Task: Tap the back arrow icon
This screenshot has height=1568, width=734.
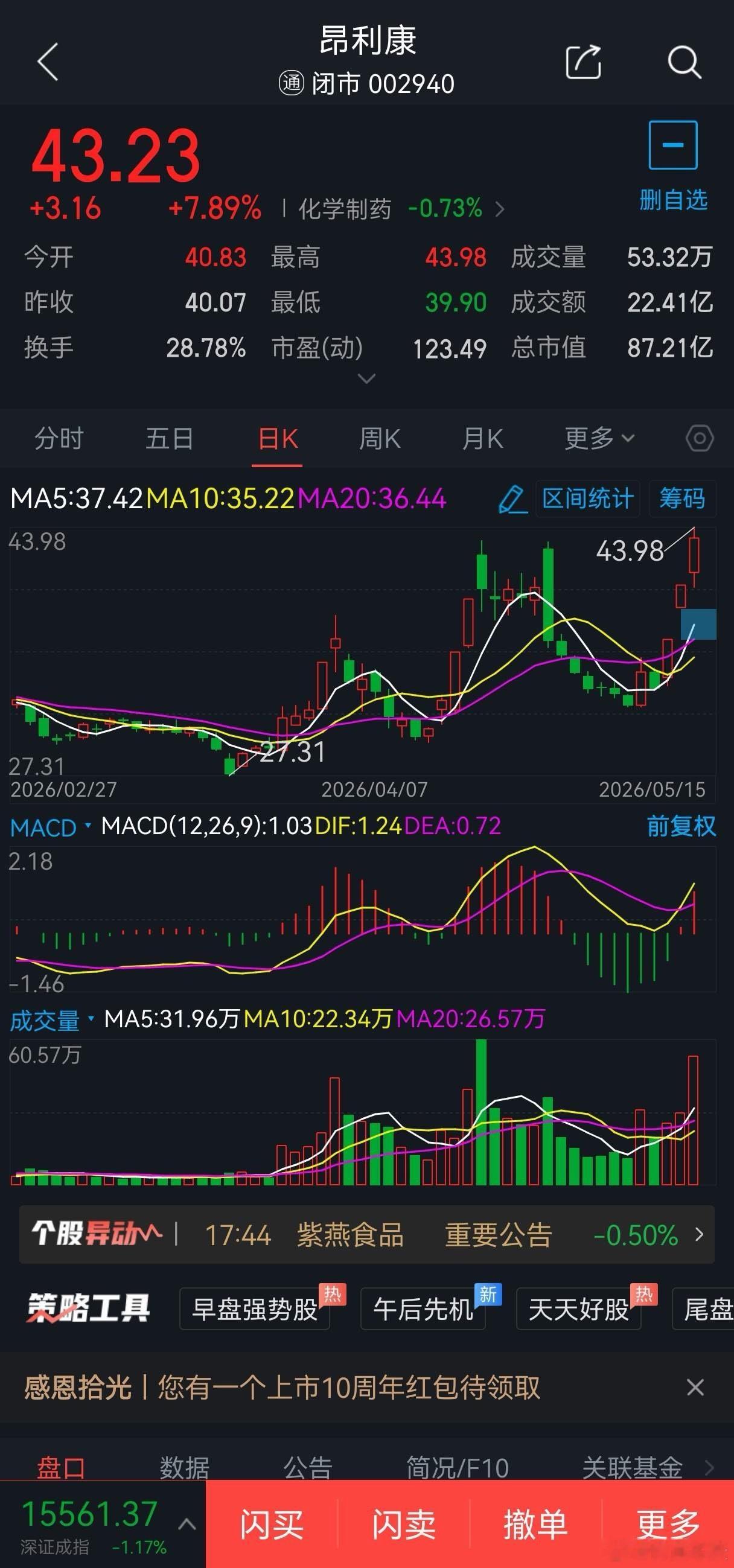Action: 48,62
